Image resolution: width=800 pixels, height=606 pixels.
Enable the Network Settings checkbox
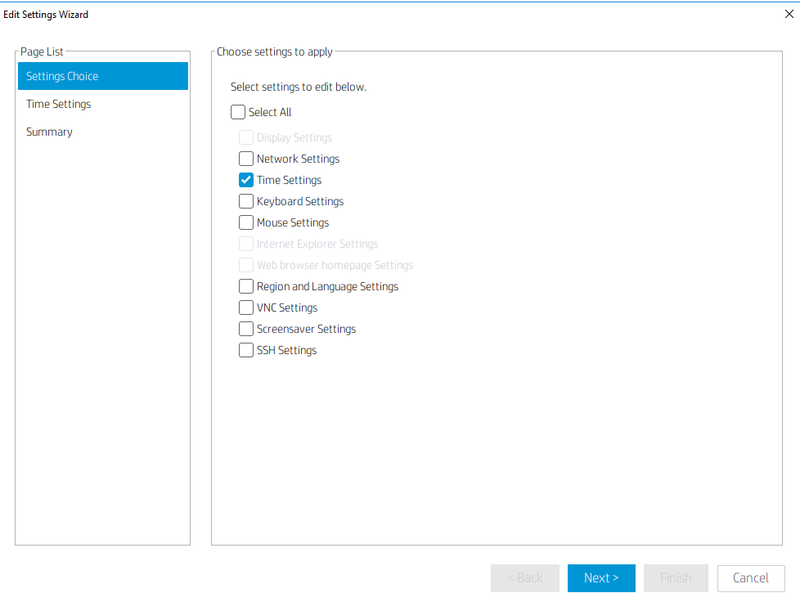pyautogui.click(x=246, y=159)
